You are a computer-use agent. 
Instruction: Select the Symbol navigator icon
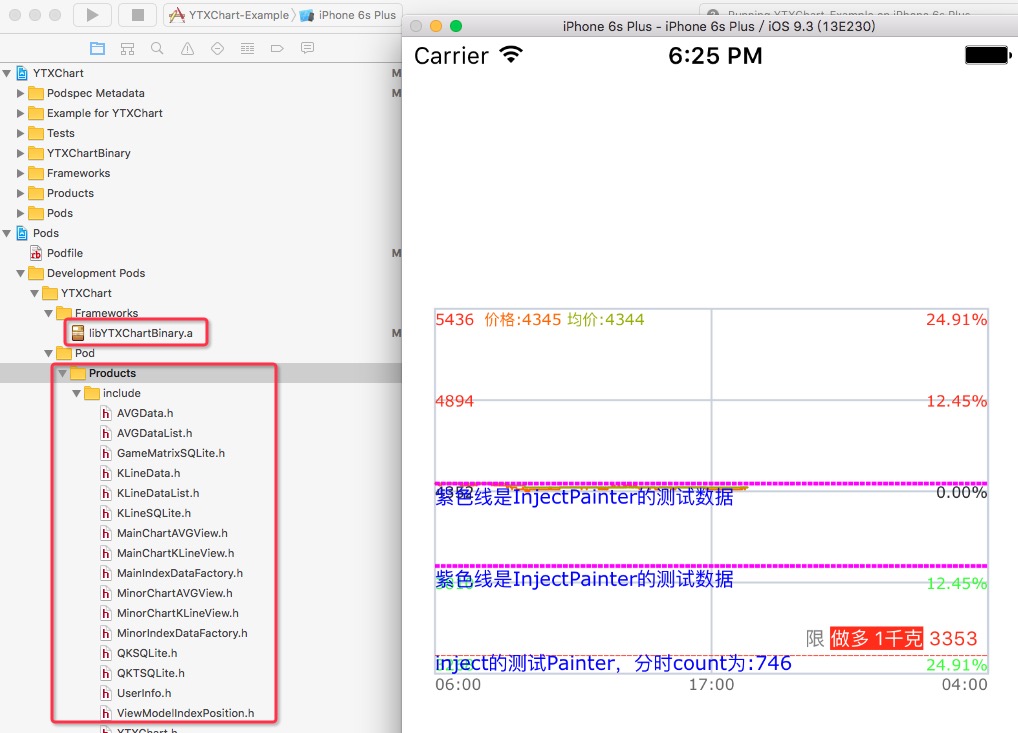(x=126, y=47)
